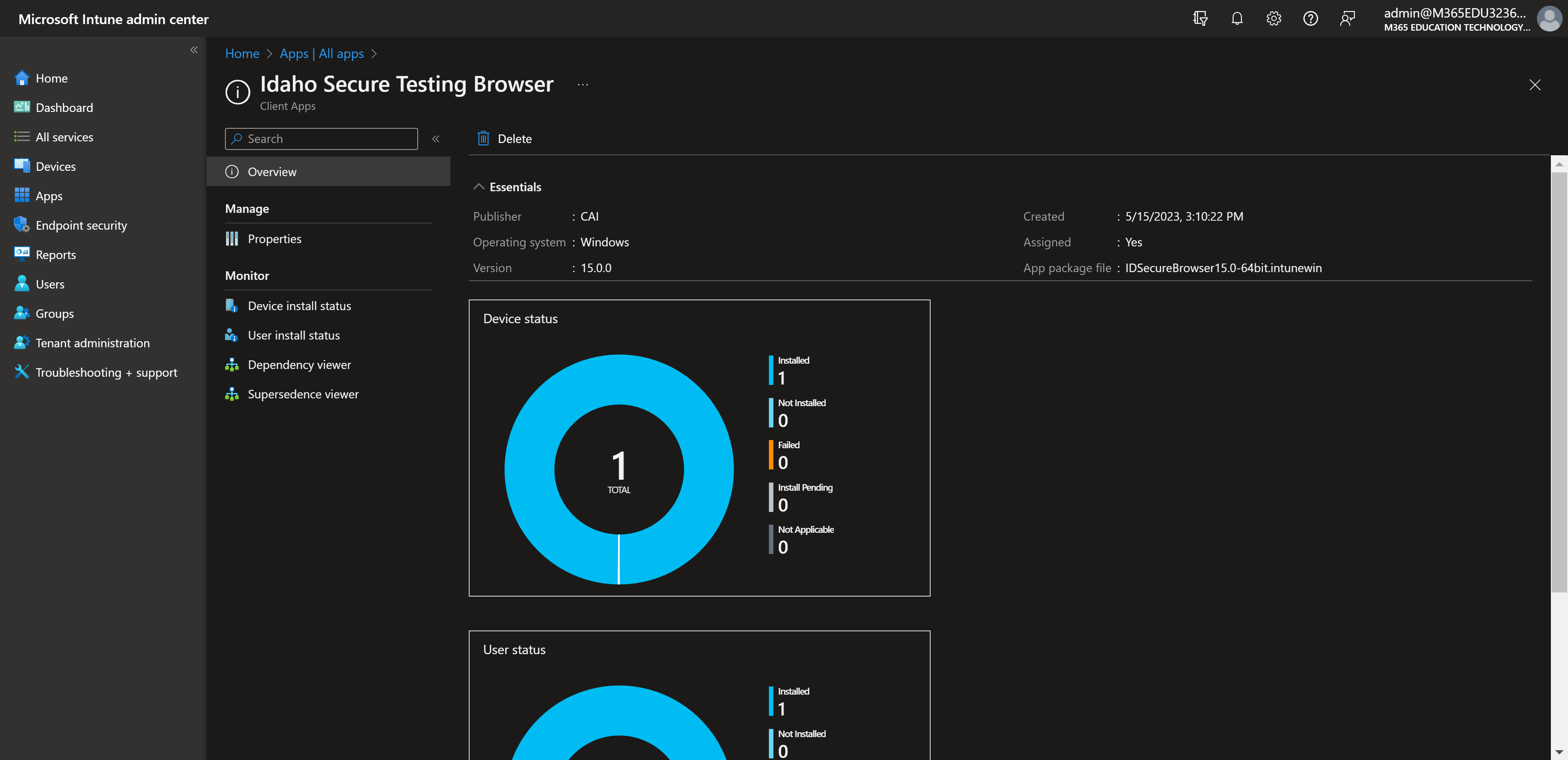Click the Device install status icon
This screenshot has height=760, width=1568.
(231, 306)
